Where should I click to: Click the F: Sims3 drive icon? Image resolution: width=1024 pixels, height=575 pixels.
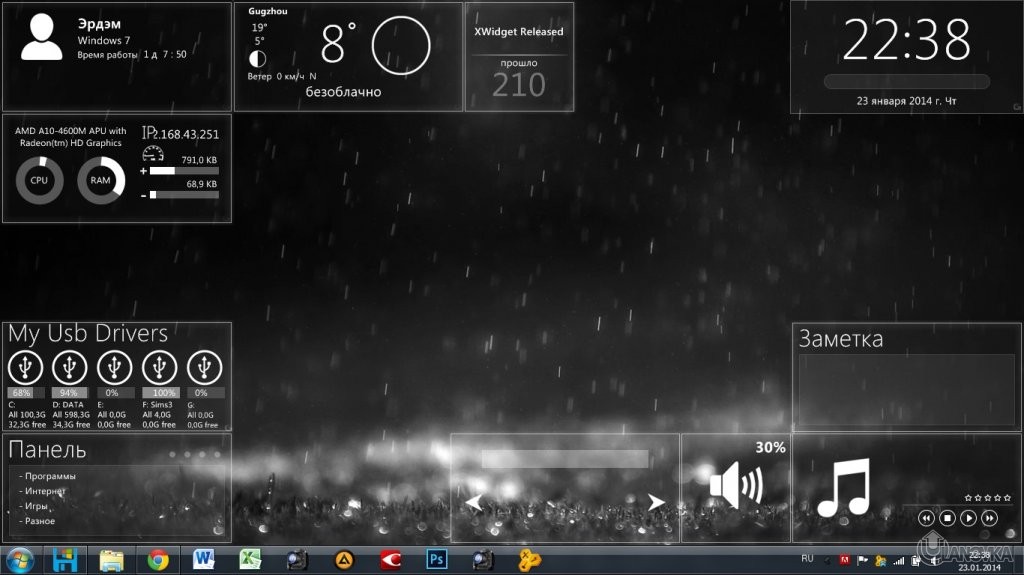pos(160,367)
